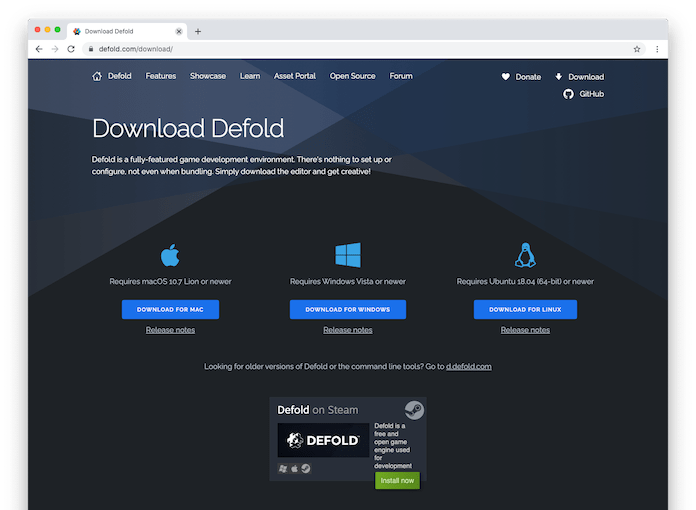The image size is (696, 510).
Task: Click text 'Requires Ubuntu 18.04 (64-bit) or newer'
Action: coord(525,281)
